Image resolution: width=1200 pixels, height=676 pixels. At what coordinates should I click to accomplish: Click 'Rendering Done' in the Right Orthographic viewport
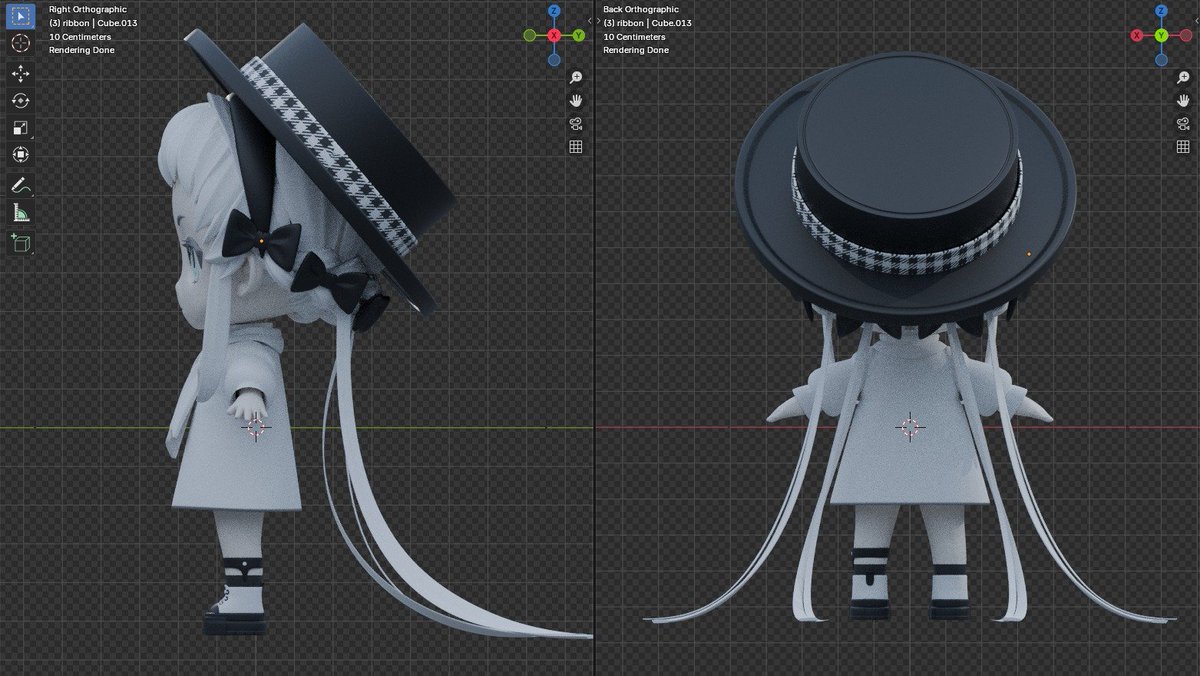82,50
